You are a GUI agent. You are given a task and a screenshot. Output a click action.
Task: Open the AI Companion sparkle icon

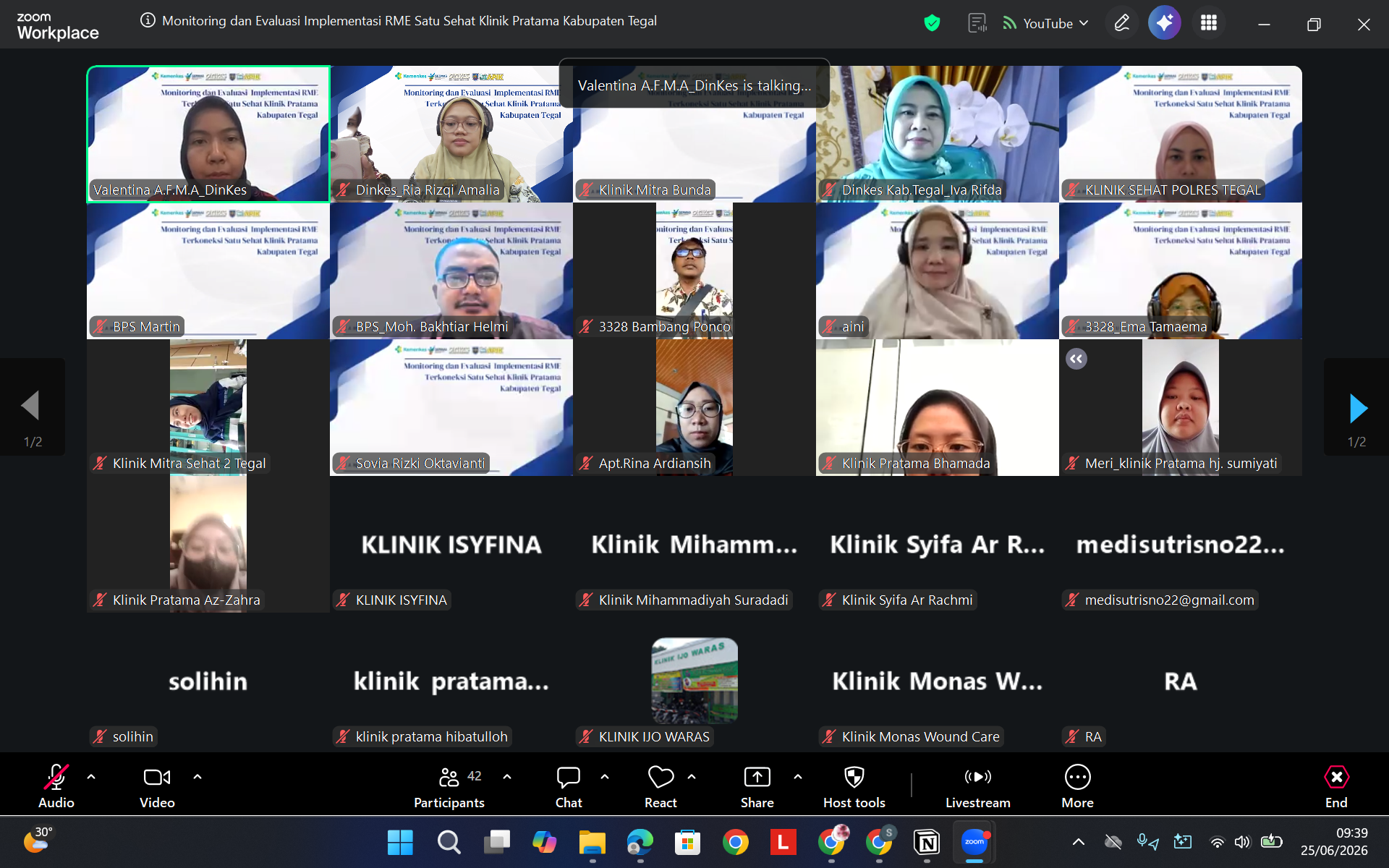pos(1165,23)
